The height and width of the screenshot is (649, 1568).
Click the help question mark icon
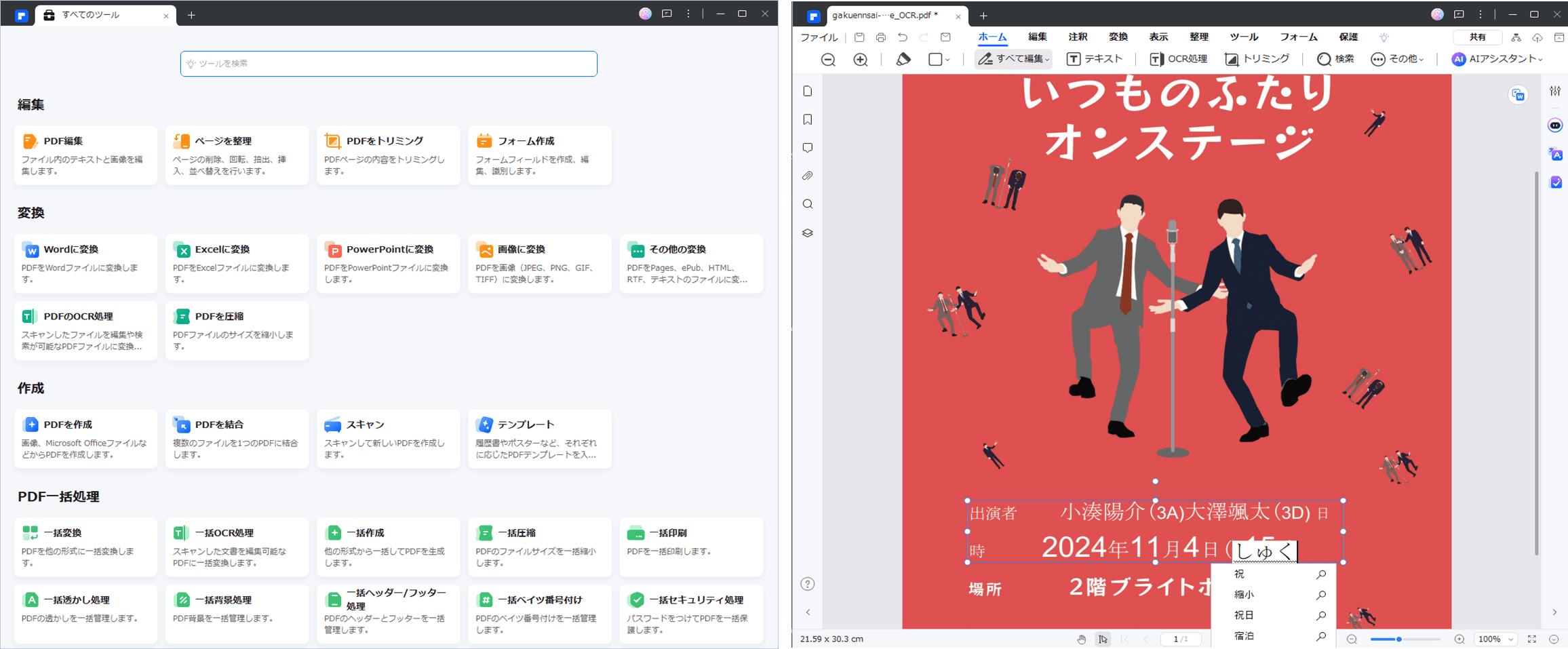click(x=808, y=584)
